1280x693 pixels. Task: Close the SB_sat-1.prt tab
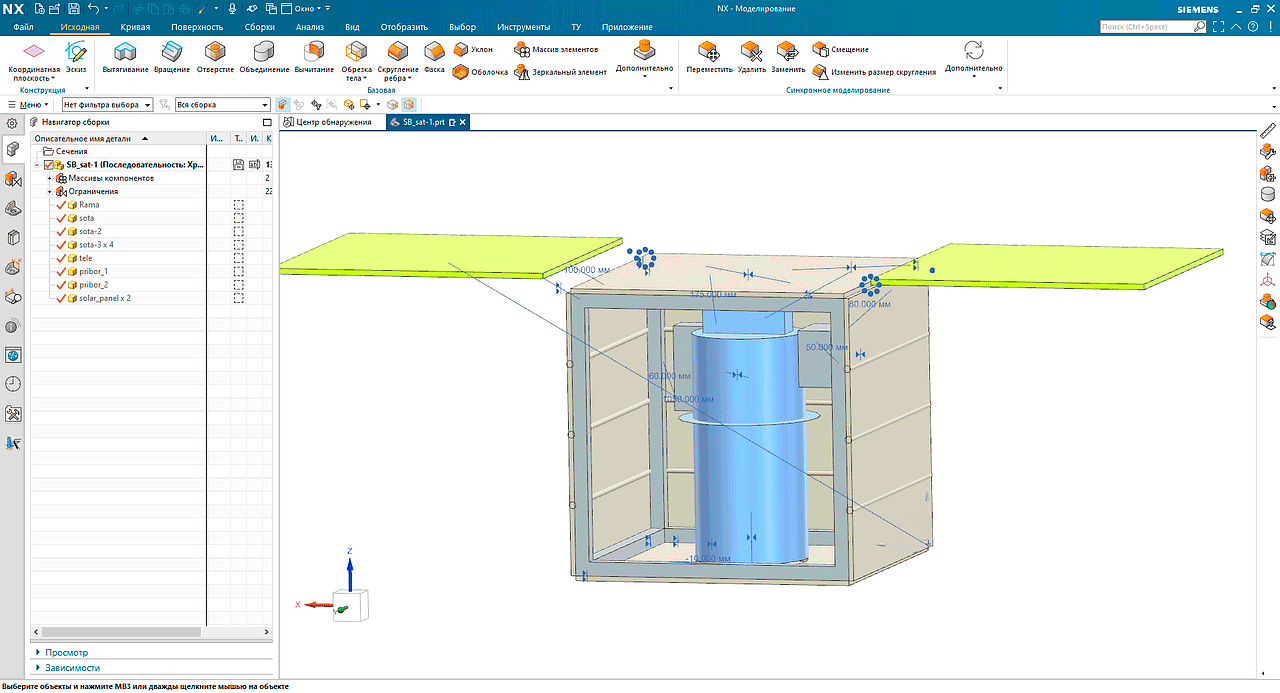(463, 122)
